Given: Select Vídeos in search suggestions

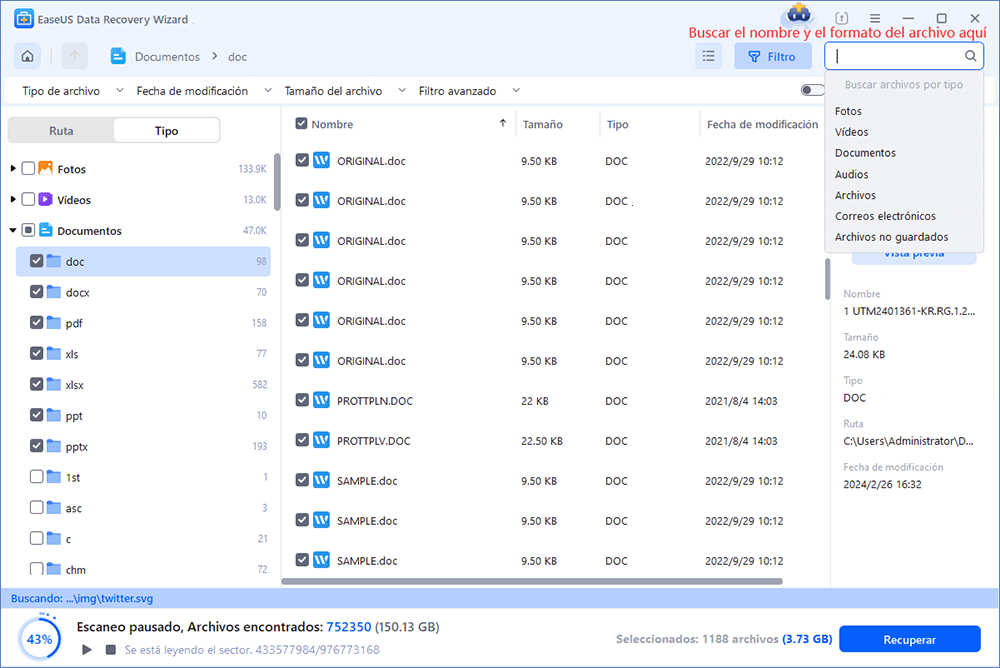Looking at the screenshot, I should pos(851,132).
